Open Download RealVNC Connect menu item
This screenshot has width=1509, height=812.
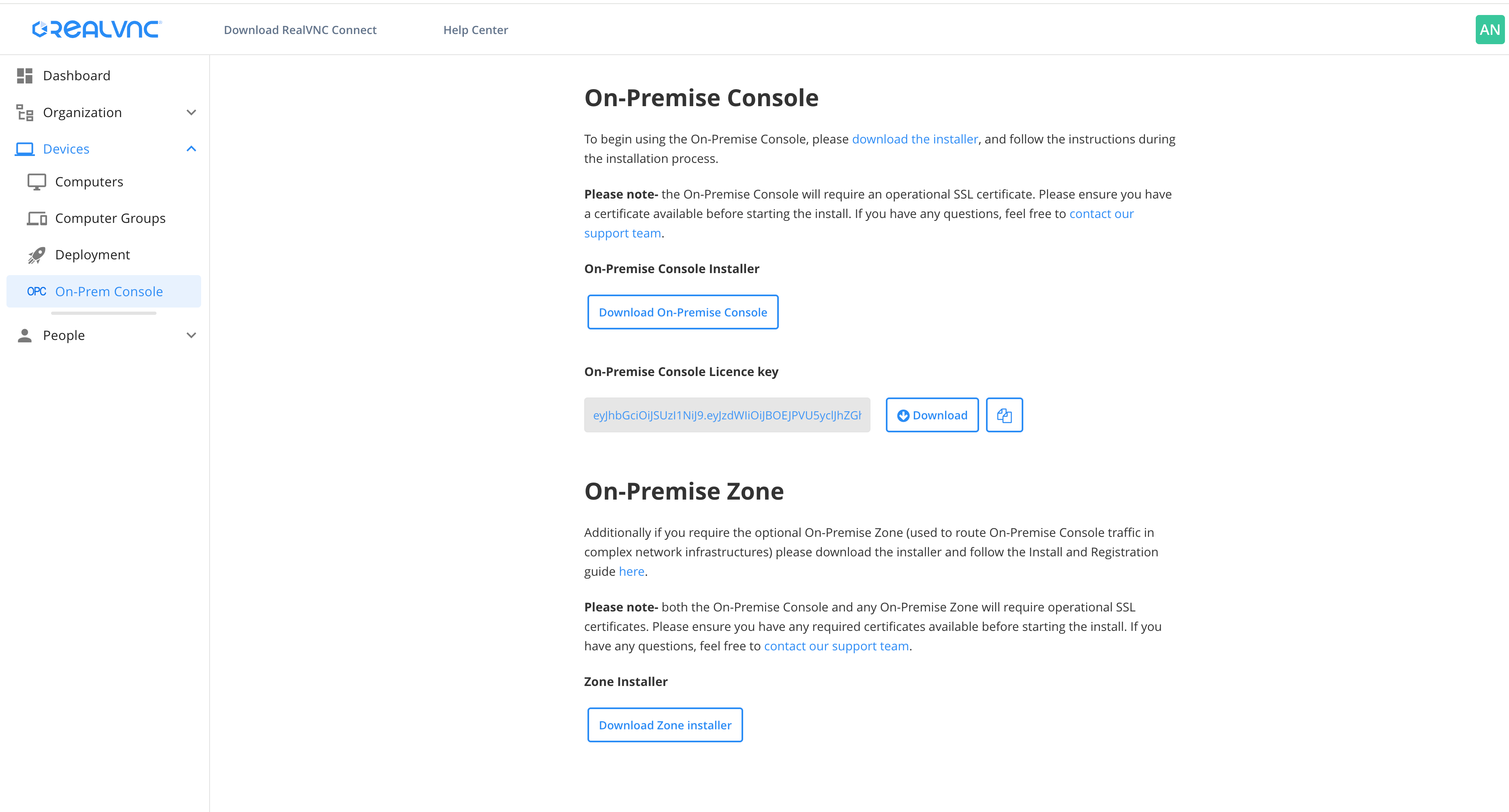point(300,30)
